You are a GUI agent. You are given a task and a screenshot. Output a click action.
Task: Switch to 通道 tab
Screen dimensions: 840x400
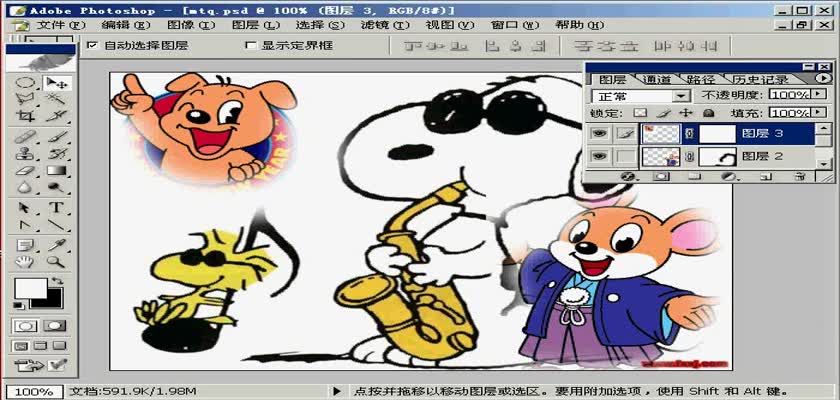(656, 80)
